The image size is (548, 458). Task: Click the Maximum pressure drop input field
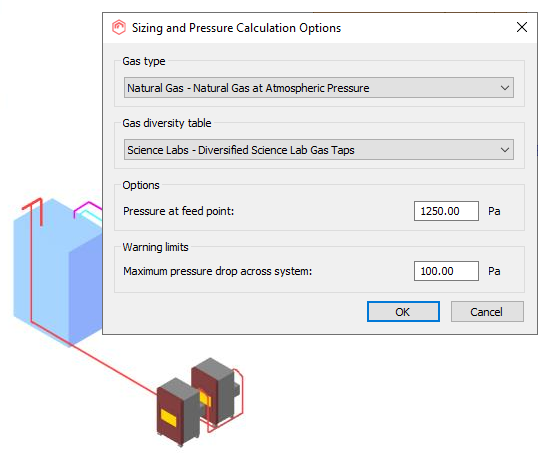coord(446,271)
